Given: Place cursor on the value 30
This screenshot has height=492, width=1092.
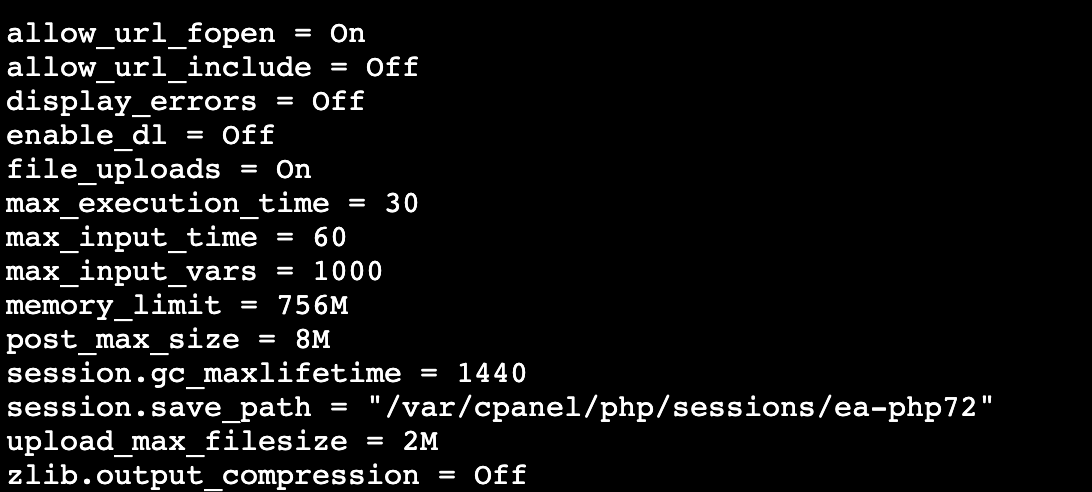Looking at the screenshot, I should tap(401, 203).
